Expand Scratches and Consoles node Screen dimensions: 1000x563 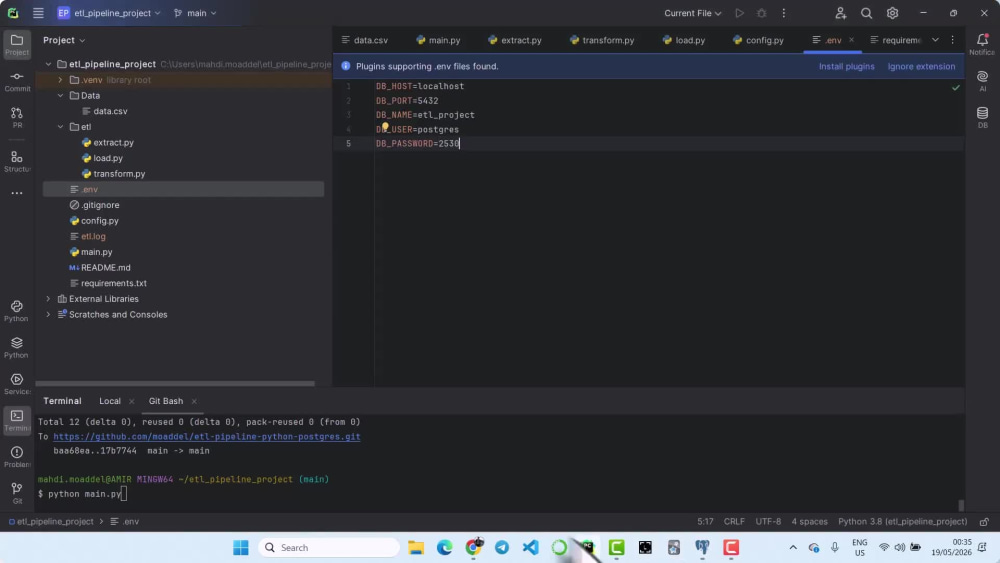48,314
